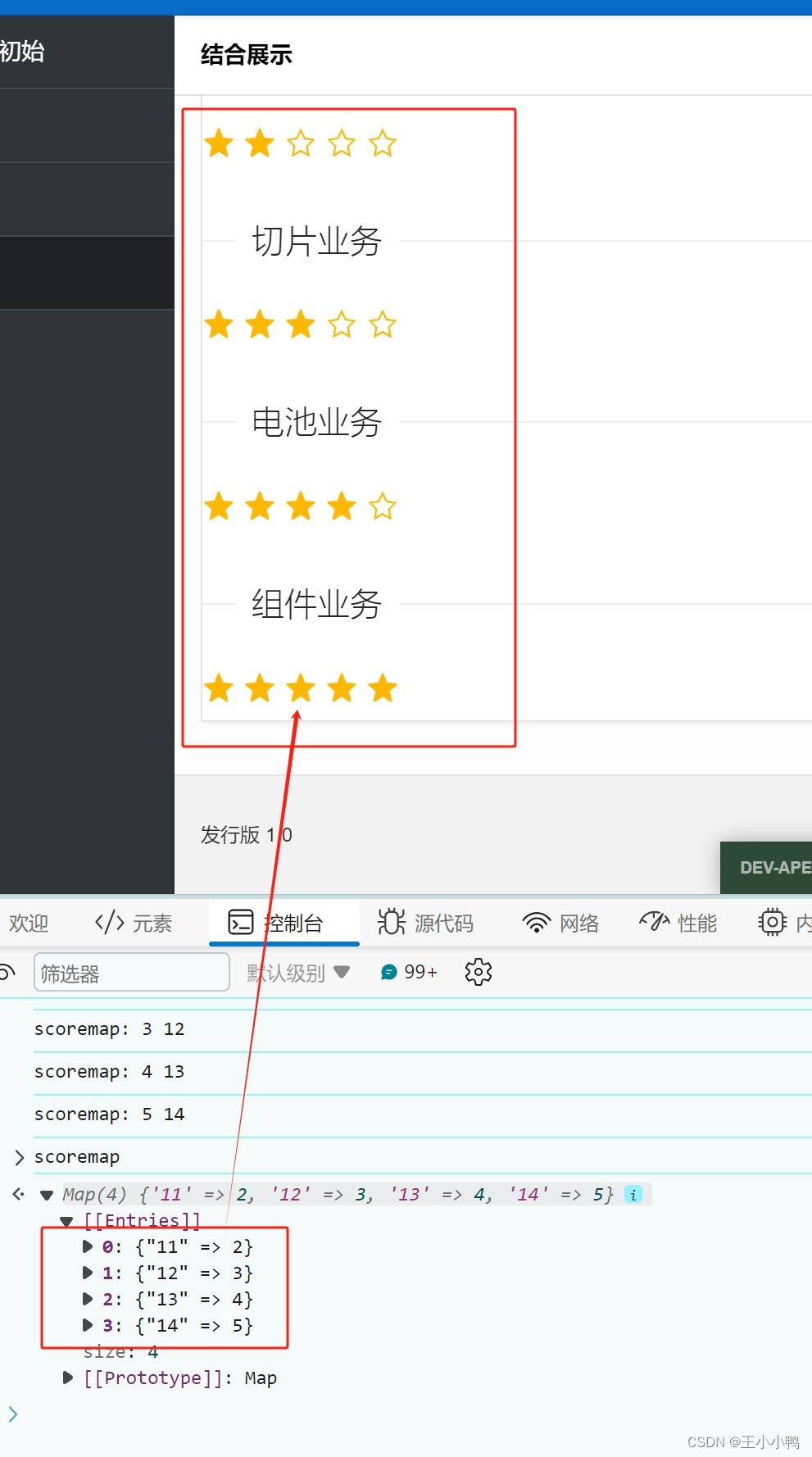Expand the [[Prototype]]: Map node
Screen dimensions: 812x1457
[68, 1378]
